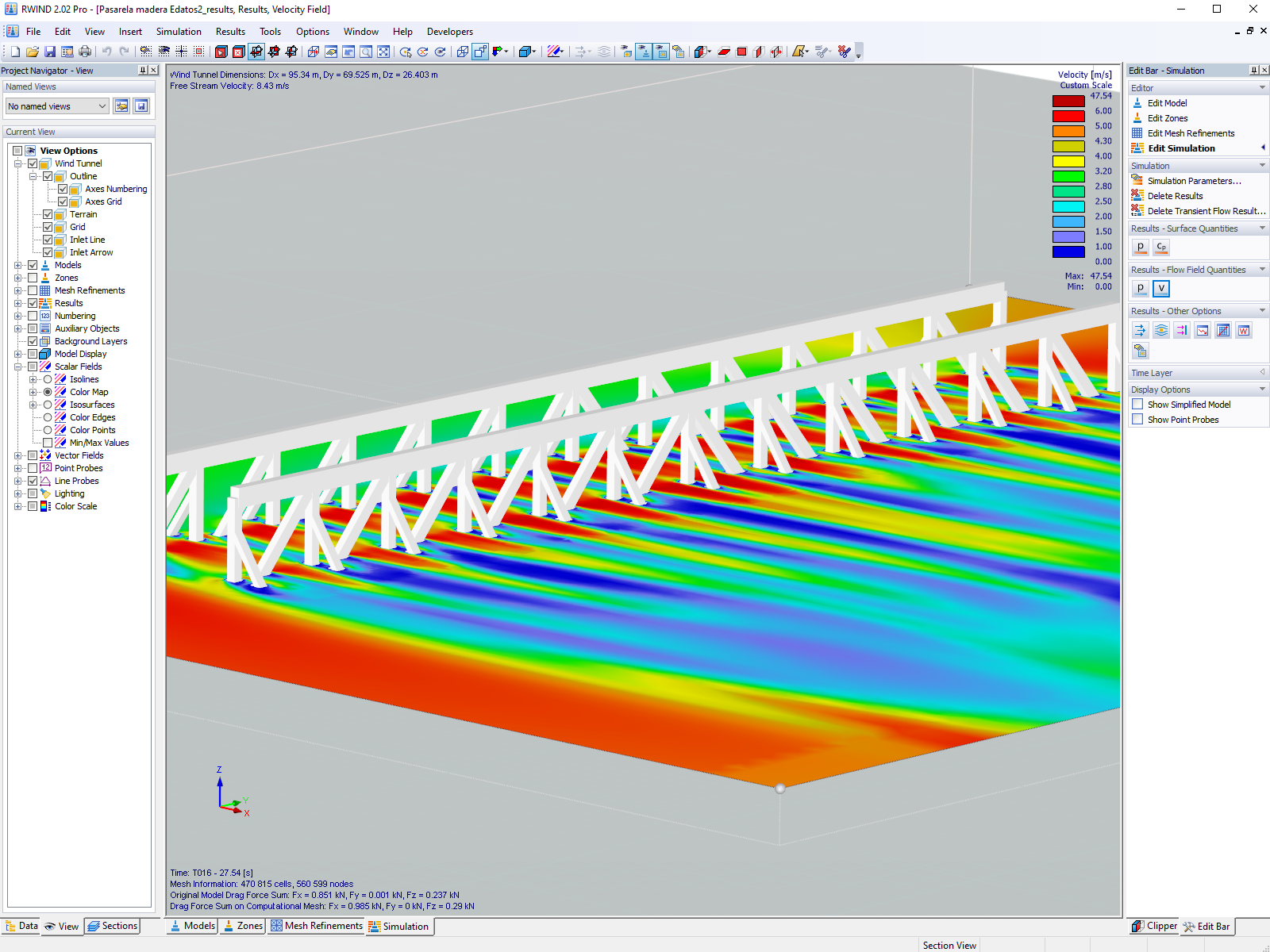
Task: Expand the Models tree node
Action: point(18,265)
